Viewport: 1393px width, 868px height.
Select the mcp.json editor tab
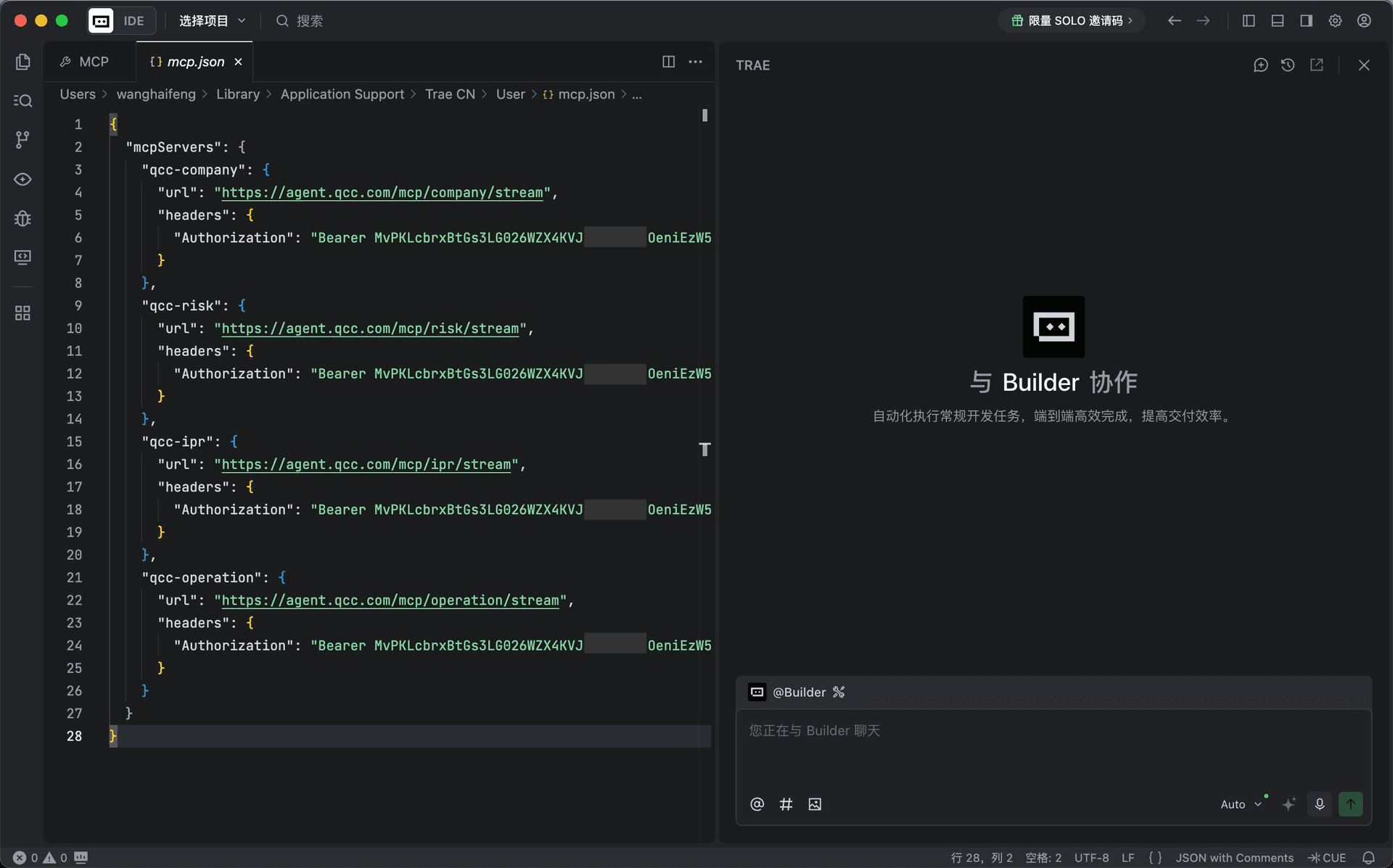pyautogui.click(x=194, y=62)
